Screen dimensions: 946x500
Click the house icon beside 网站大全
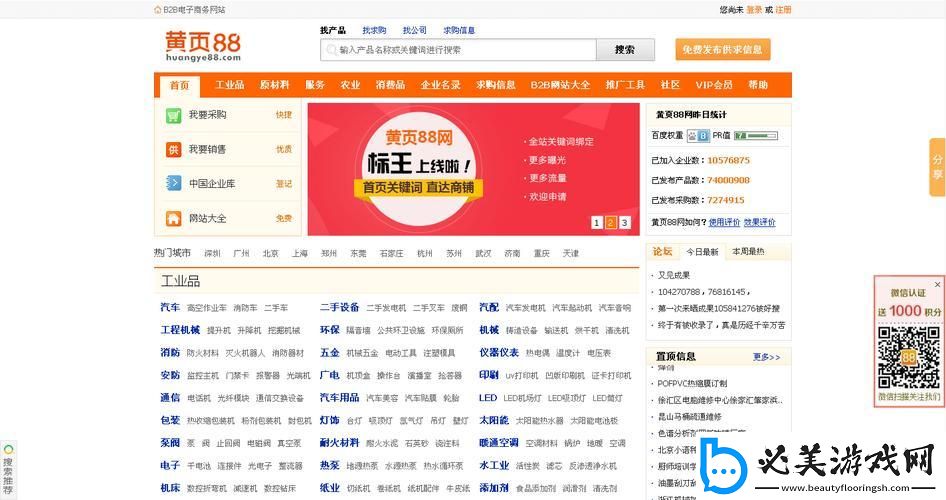pyautogui.click(x=174, y=218)
